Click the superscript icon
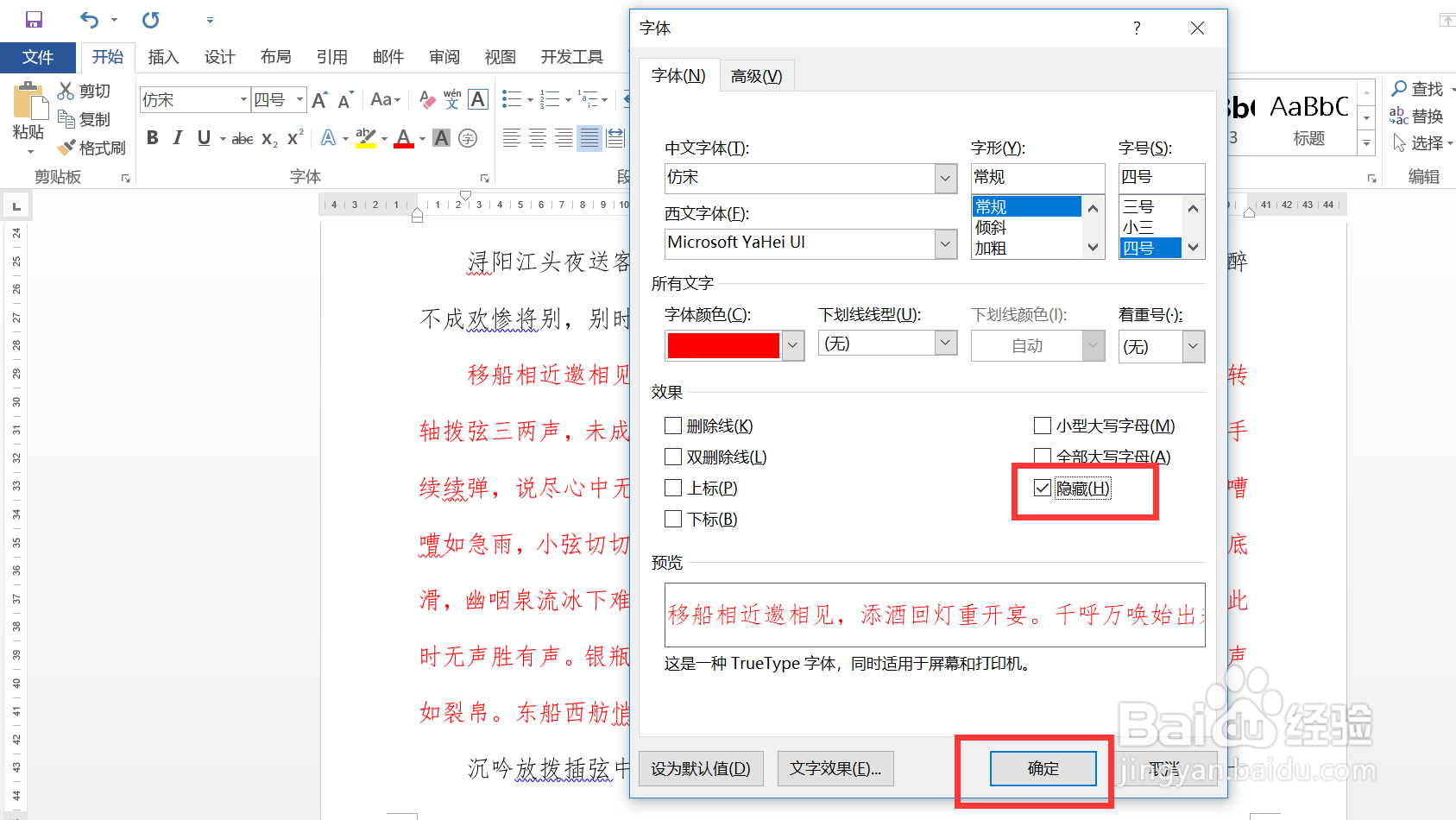 tap(293, 137)
